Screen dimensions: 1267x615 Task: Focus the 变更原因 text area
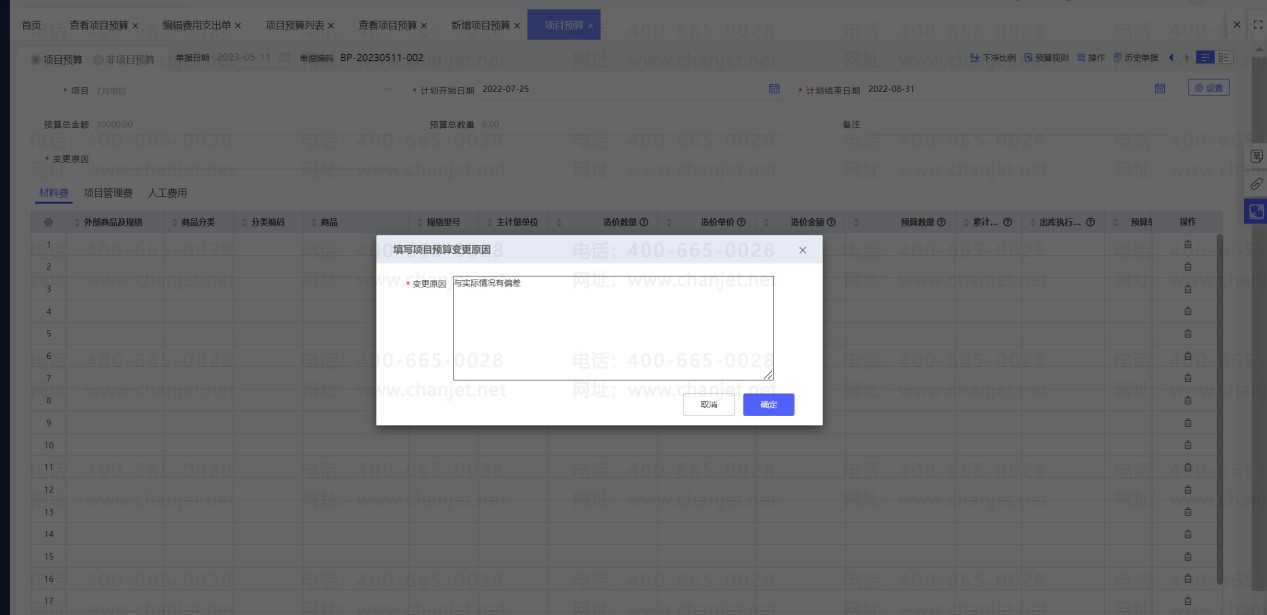[x=613, y=328]
